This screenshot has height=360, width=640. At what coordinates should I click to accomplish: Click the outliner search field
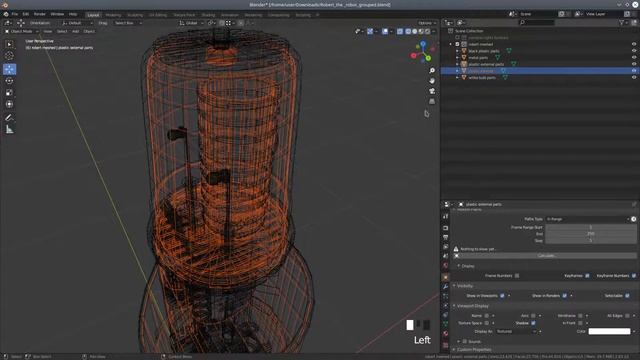536,22
